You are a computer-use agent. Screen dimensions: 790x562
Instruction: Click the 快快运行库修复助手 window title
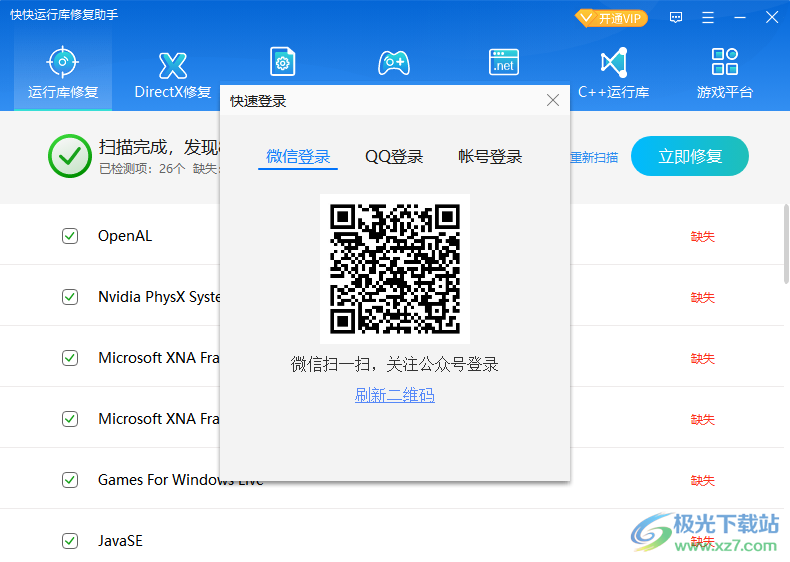pos(64,15)
